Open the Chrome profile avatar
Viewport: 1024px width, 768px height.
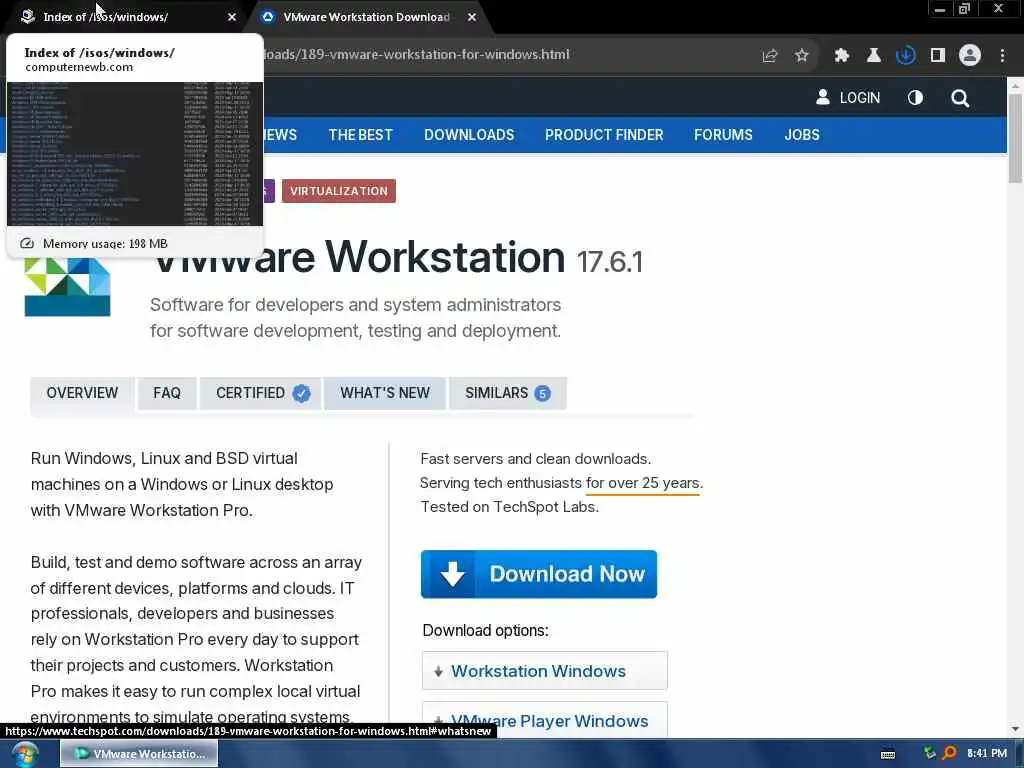point(970,56)
